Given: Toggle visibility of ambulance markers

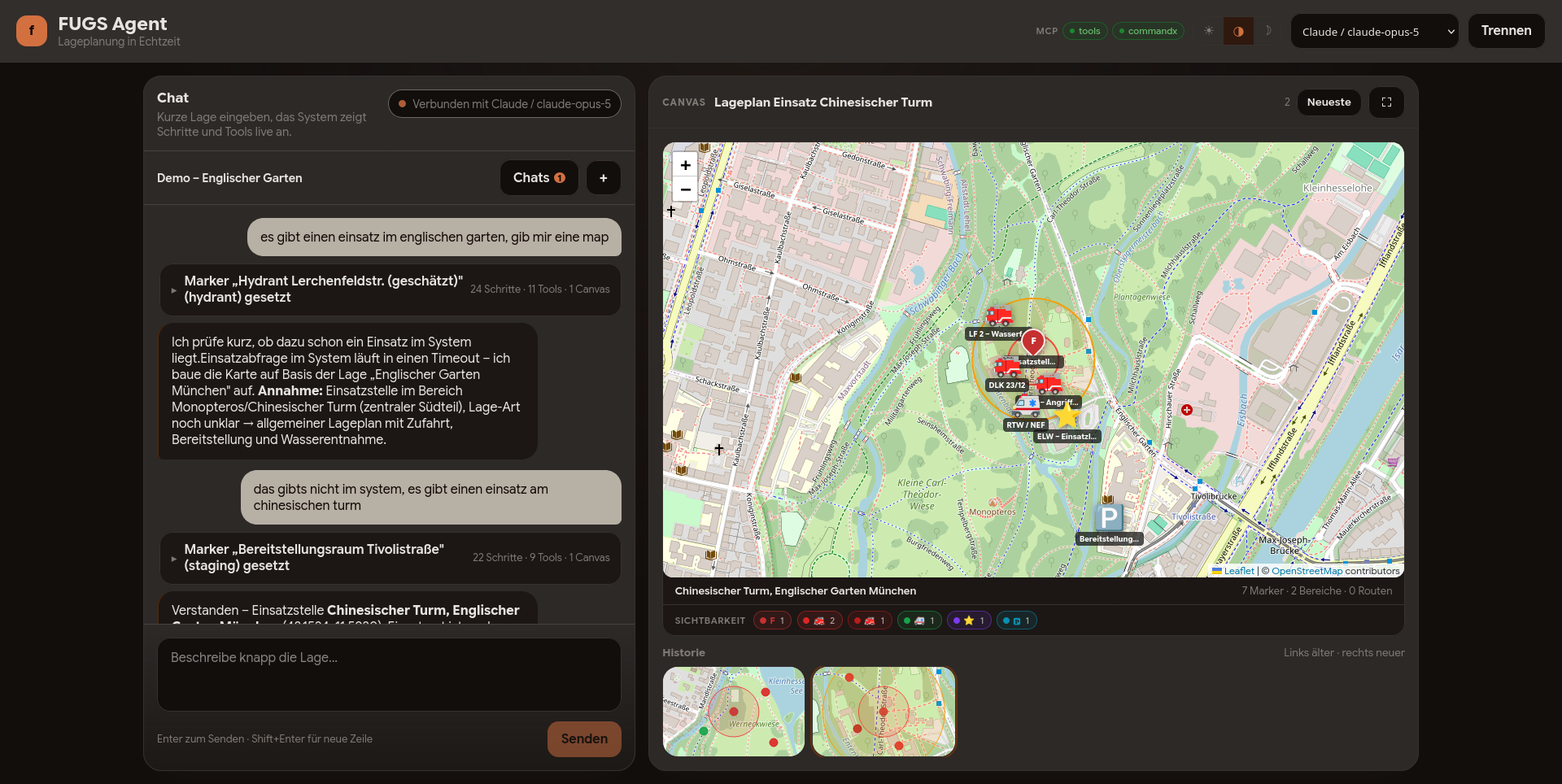Looking at the screenshot, I should pyautogui.click(x=919, y=621).
